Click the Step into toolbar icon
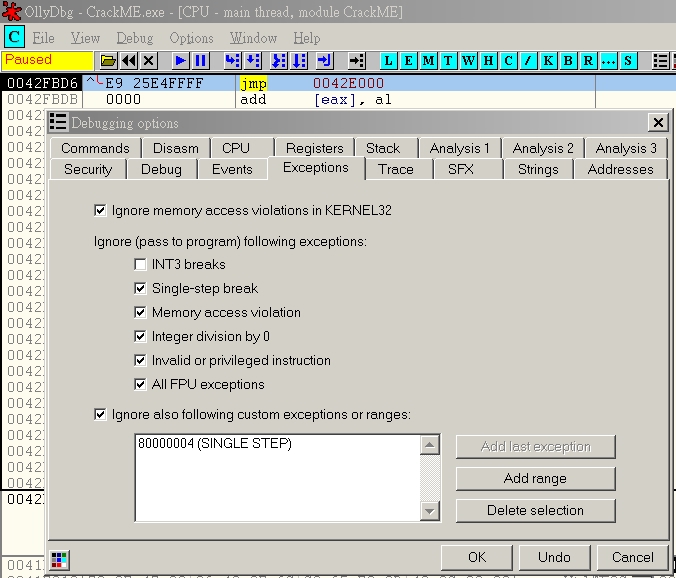Viewport: 676px width, 578px height. pyautogui.click(x=232, y=60)
